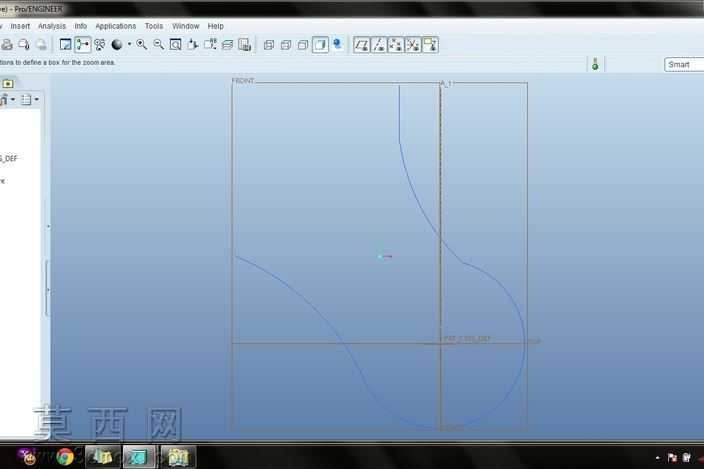
Task: Open the Applications menu
Action: click(116, 26)
